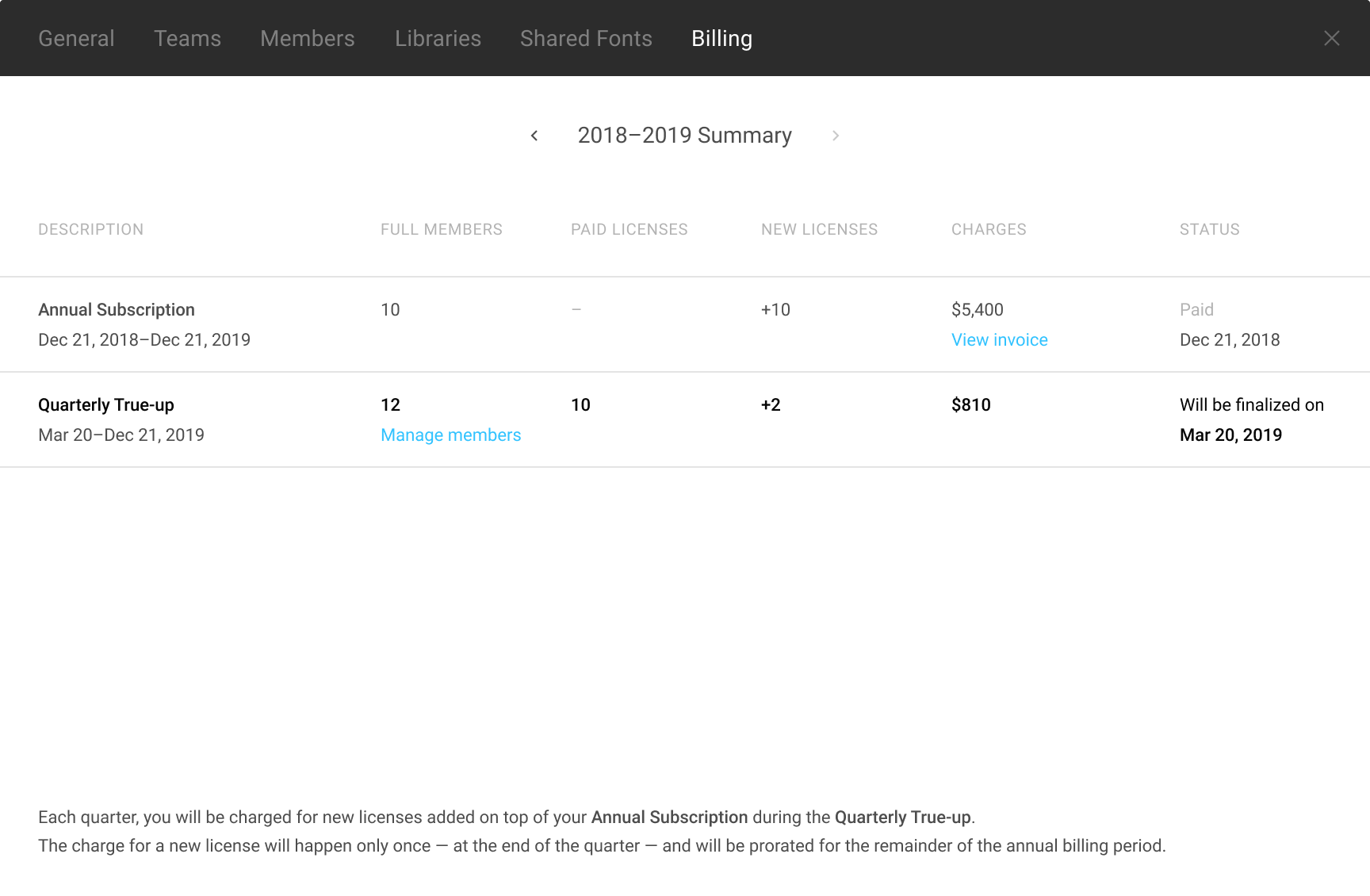
Task: Open the Libraries tab
Action: (x=438, y=38)
